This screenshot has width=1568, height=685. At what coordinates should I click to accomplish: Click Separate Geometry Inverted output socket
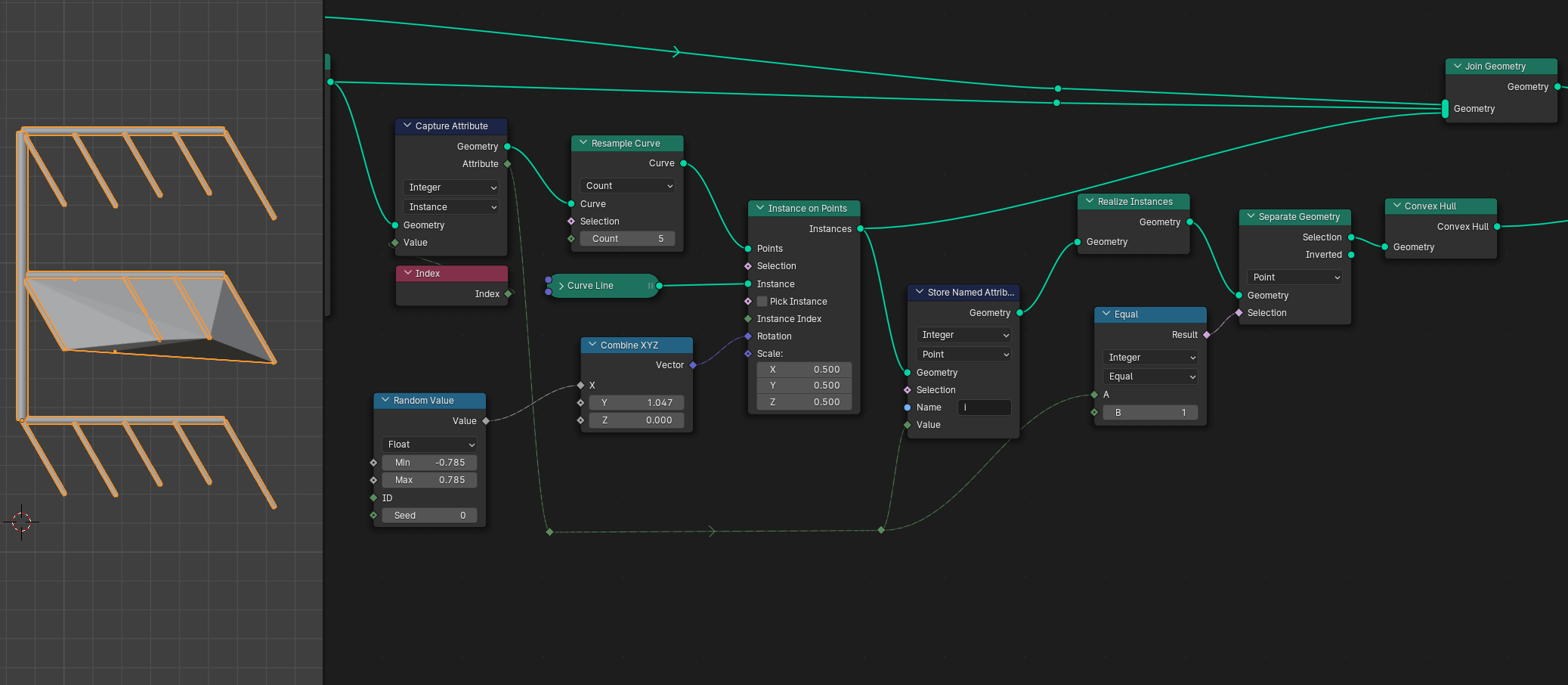click(x=1351, y=255)
